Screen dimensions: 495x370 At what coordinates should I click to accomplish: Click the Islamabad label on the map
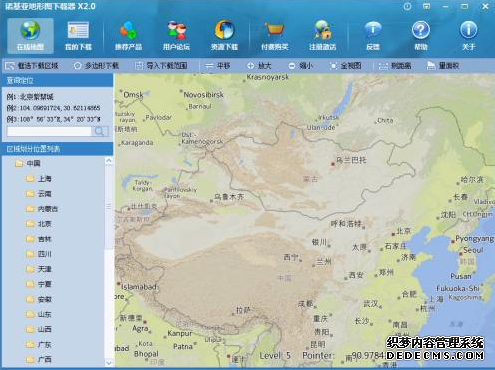pyautogui.click(x=140, y=287)
